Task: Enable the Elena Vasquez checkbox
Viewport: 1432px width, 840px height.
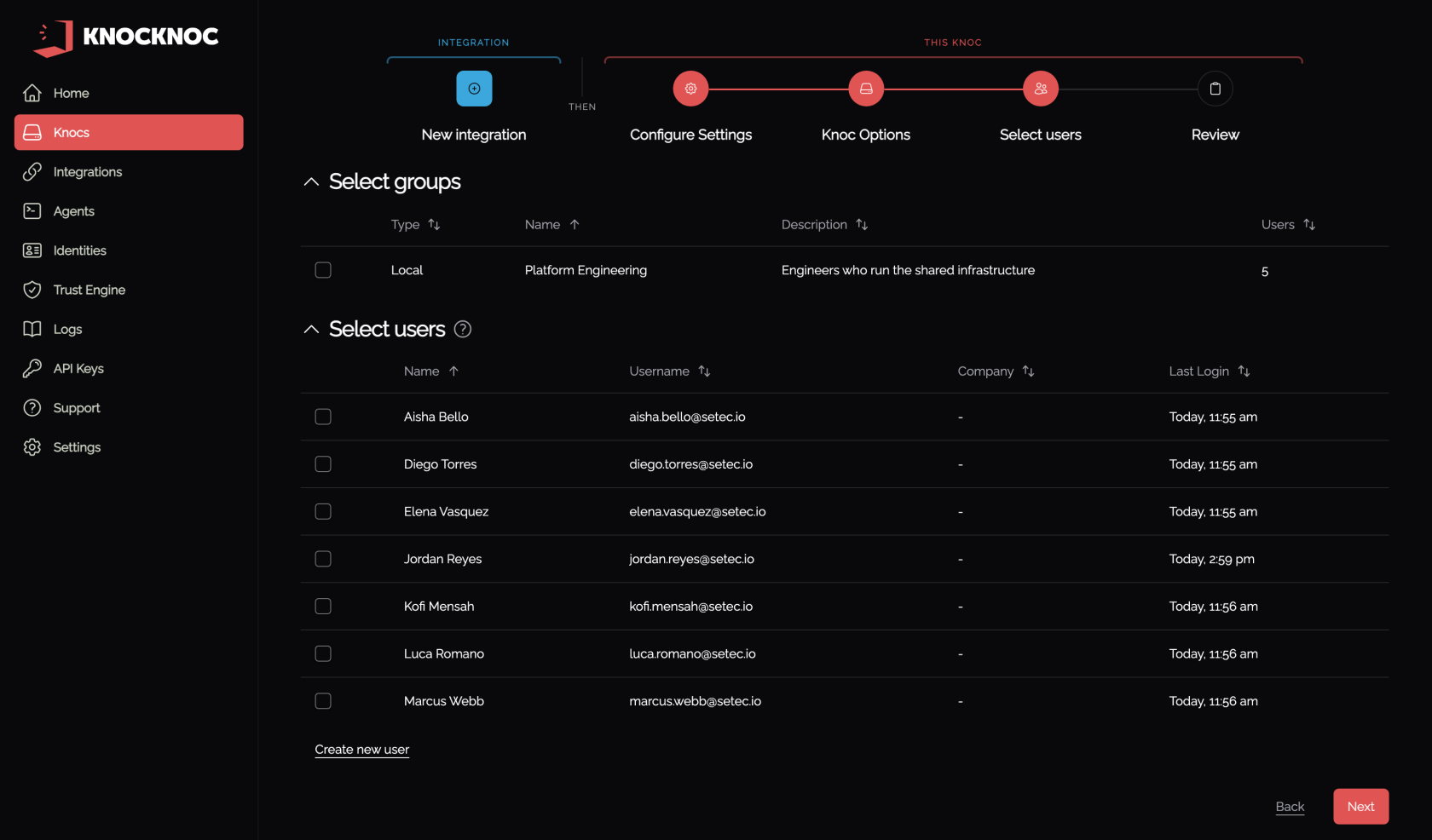Action: [323, 511]
